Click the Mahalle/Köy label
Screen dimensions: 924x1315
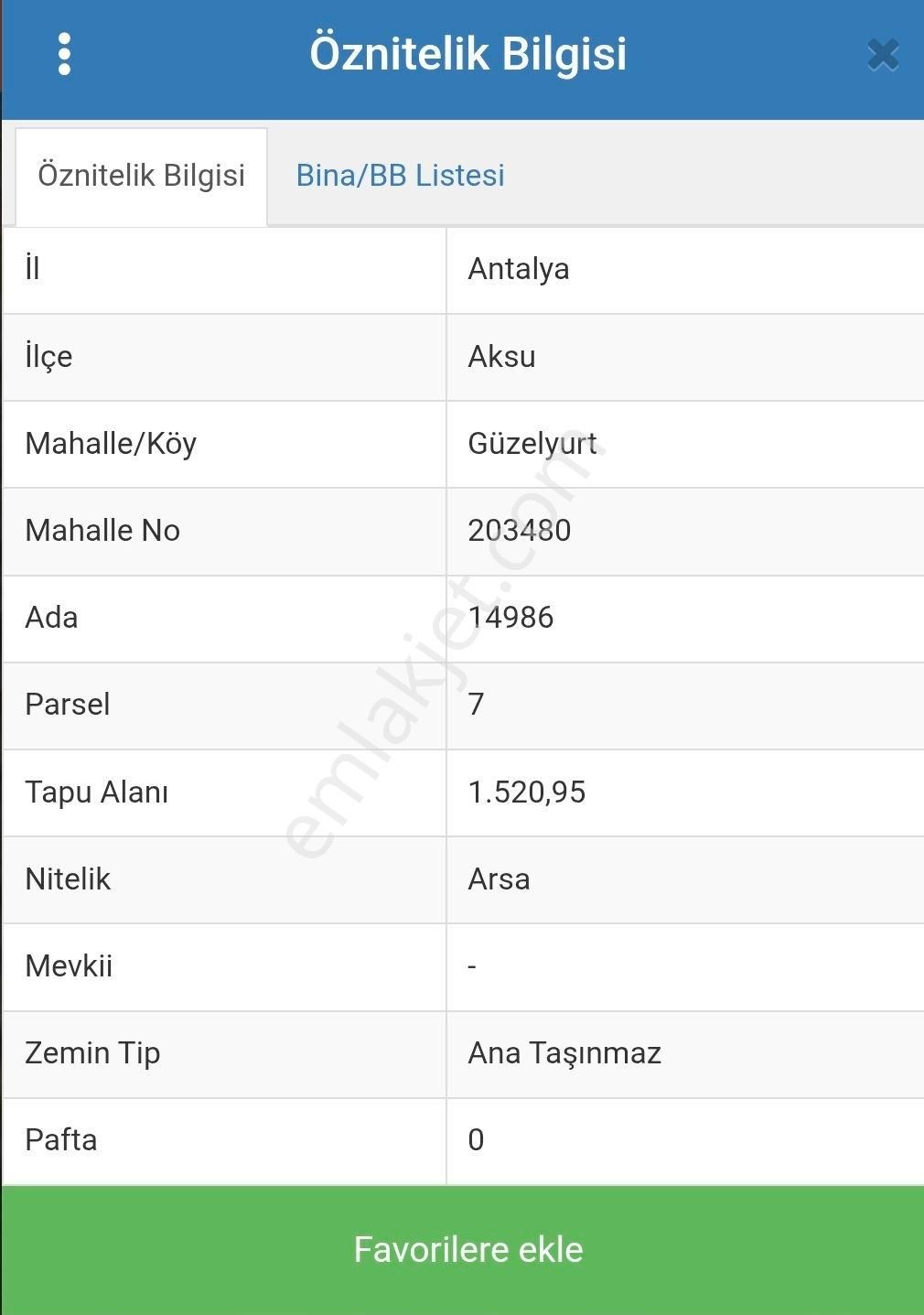click(x=112, y=444)
